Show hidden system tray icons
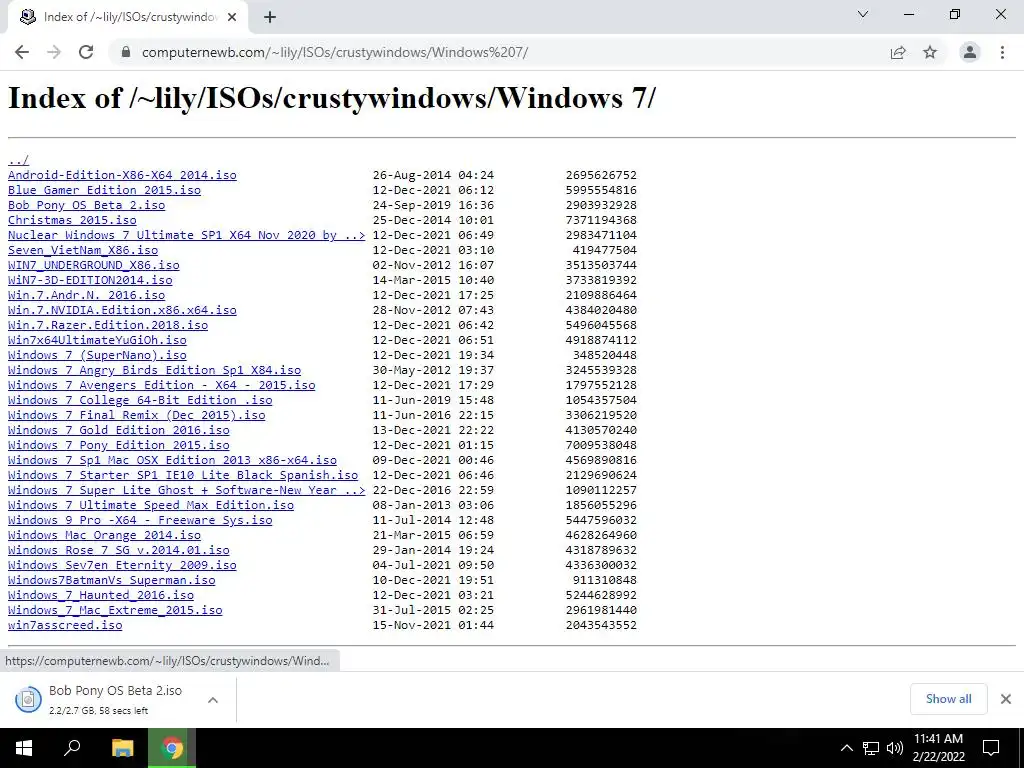 (x=846, y=748)
